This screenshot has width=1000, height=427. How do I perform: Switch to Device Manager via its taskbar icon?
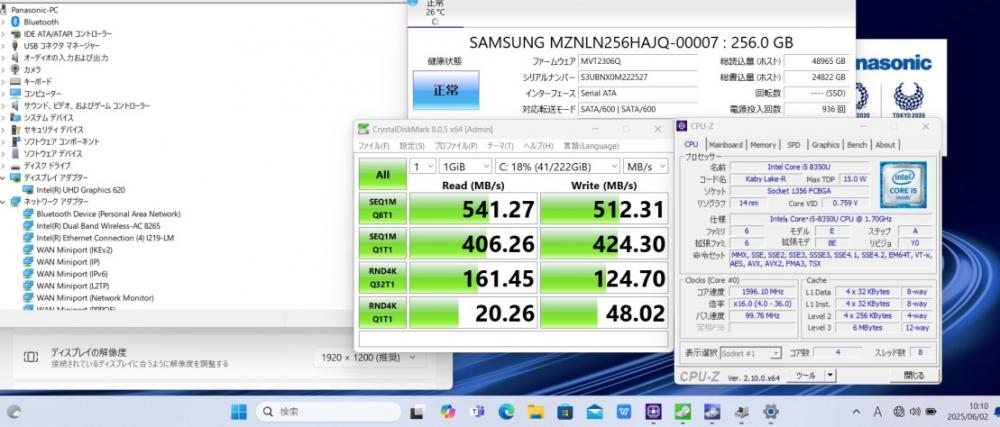point(742,412)
